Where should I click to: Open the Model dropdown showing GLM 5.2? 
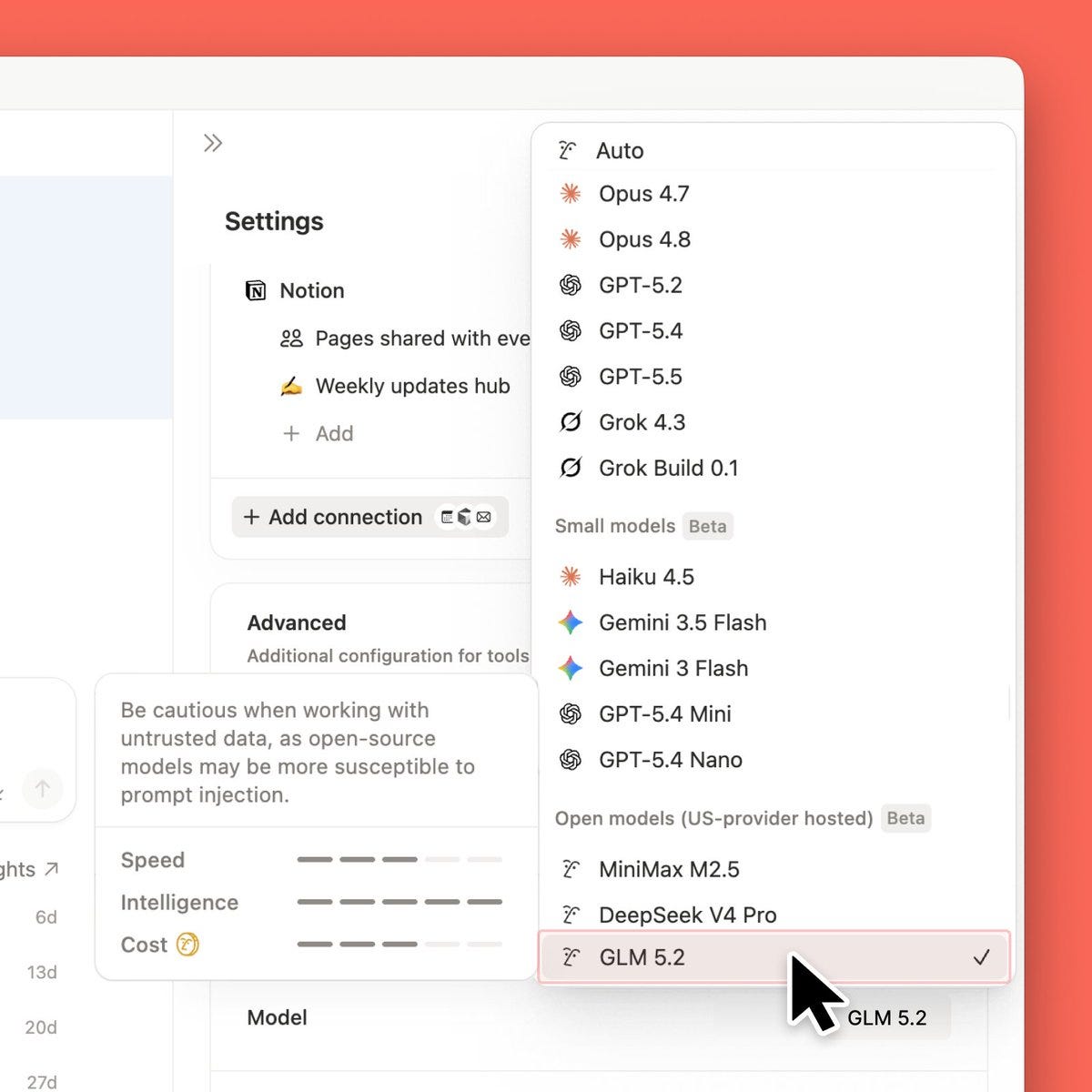pos(887,1017)
